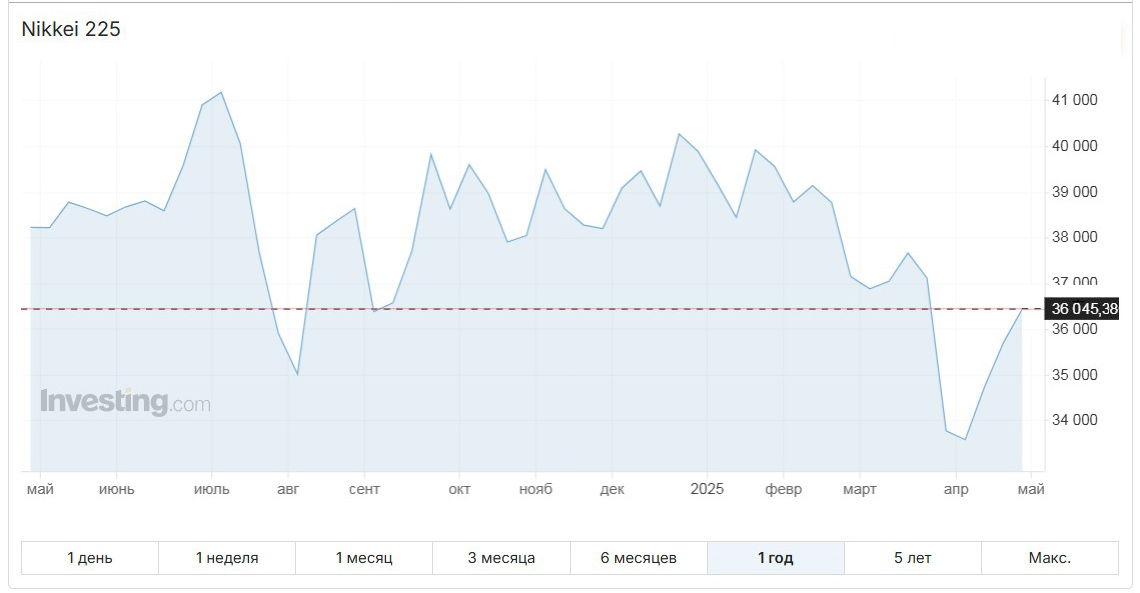Click the "май" label right after "апр"
This screenshot has width=1140, height=593.
[1031, 489]
